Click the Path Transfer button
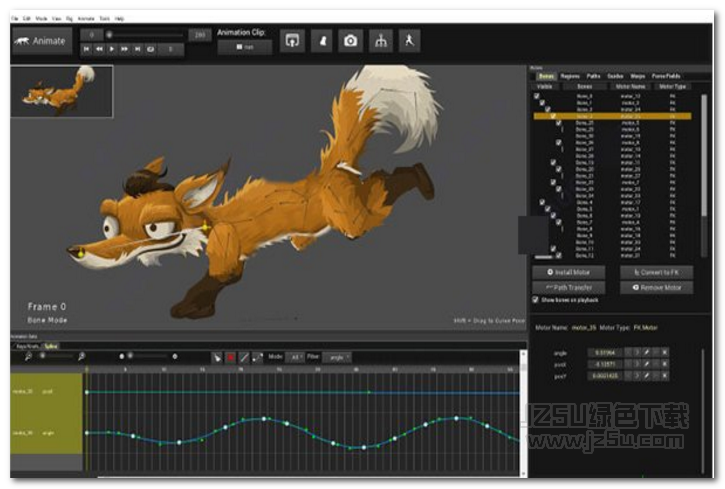The height and width of the screenshot is (489, 725). click(569, 287)
